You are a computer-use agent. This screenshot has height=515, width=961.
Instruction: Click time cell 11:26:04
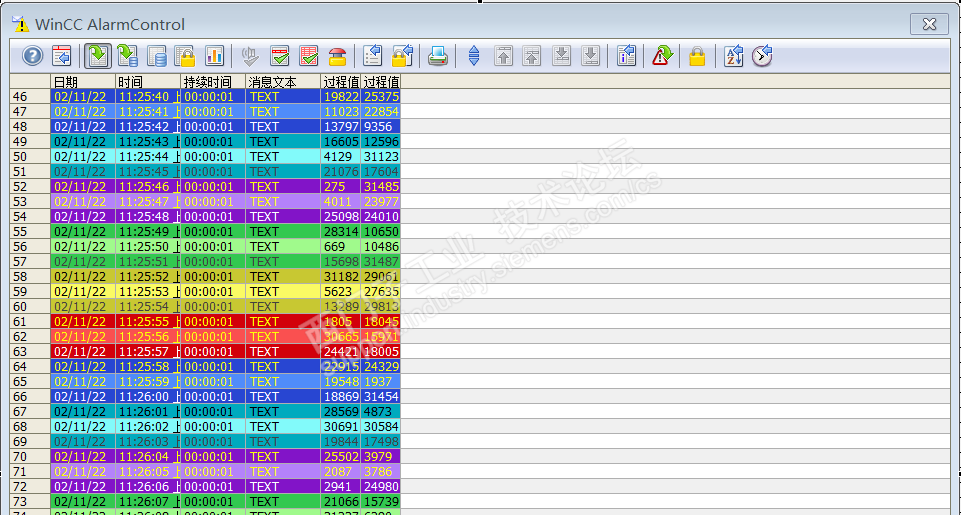pyautogui.click(x=148, y=457)
